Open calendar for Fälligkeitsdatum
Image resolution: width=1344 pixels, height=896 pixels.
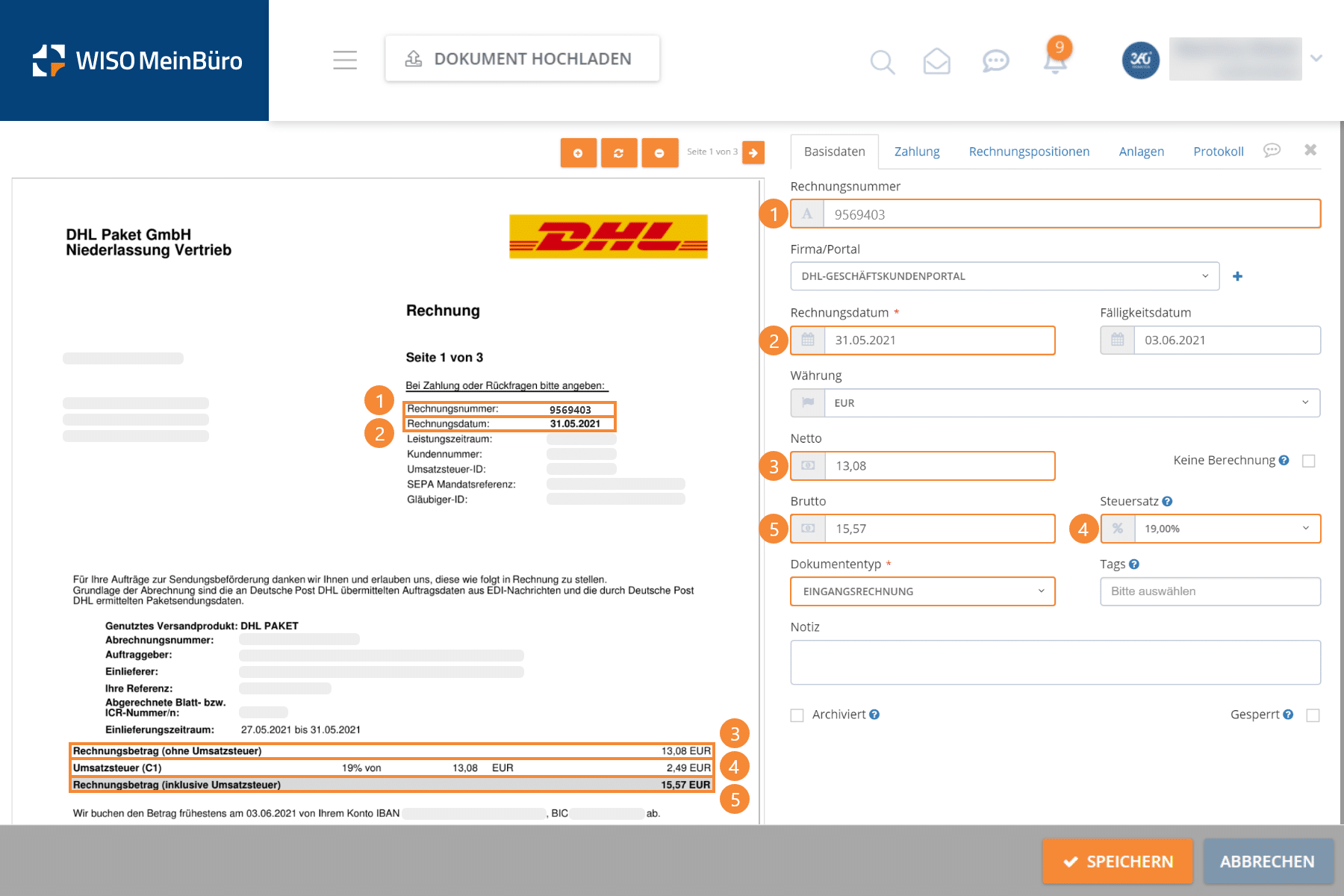tap(1117, 340)
